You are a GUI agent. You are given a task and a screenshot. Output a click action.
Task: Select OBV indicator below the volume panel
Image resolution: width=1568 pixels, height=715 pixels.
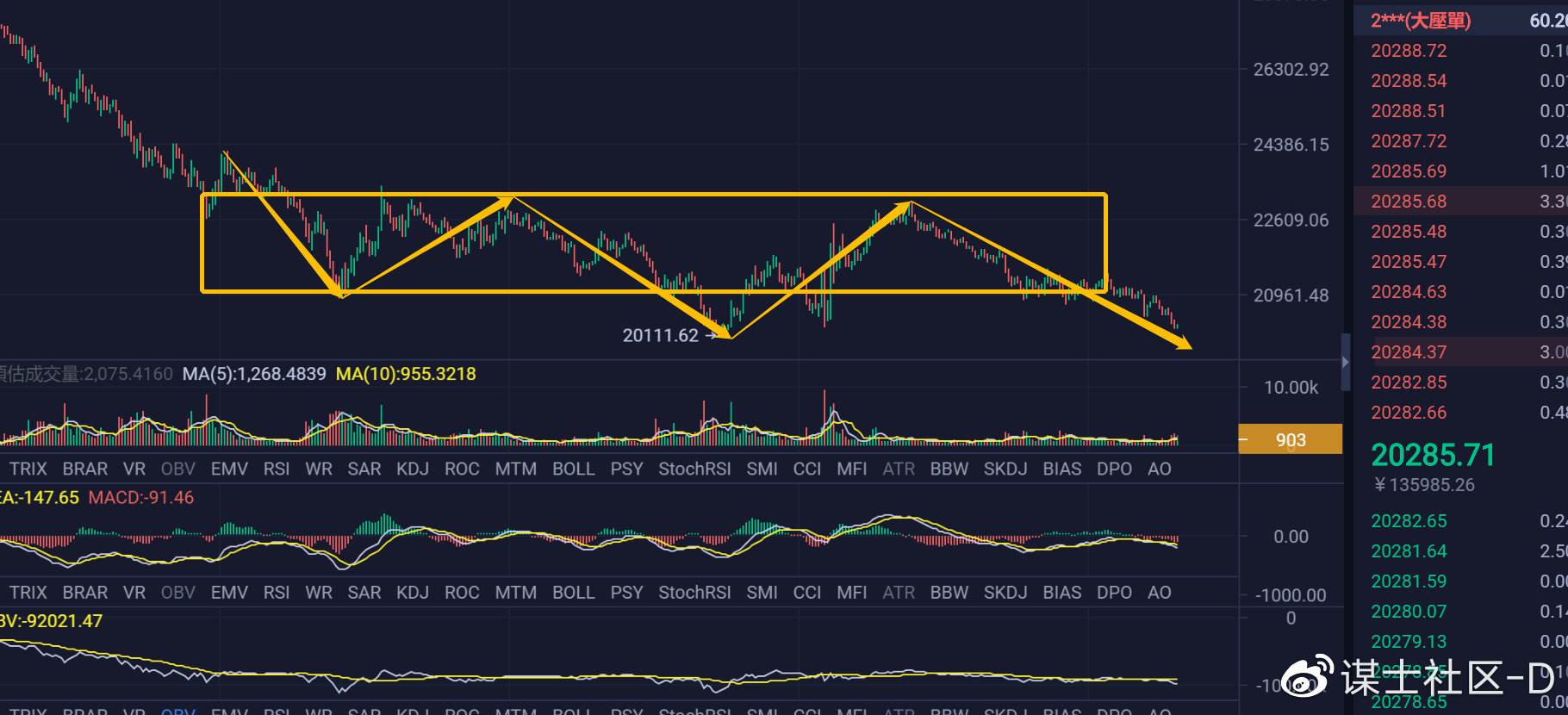[x=178, y=469]
